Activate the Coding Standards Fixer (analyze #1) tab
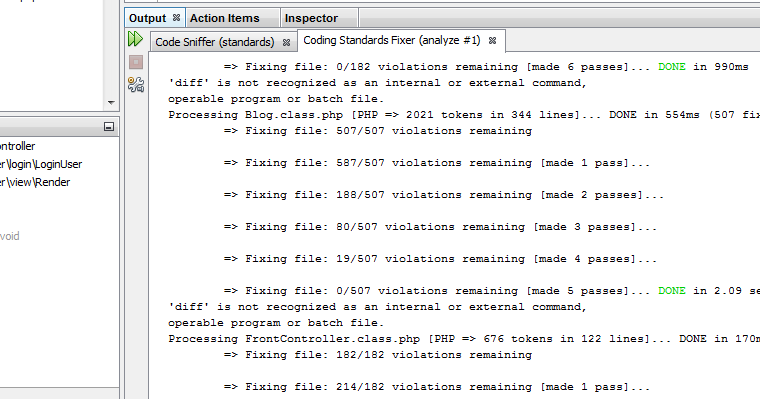Viewport: 760px width, 399px height. (x=392, y=40)
